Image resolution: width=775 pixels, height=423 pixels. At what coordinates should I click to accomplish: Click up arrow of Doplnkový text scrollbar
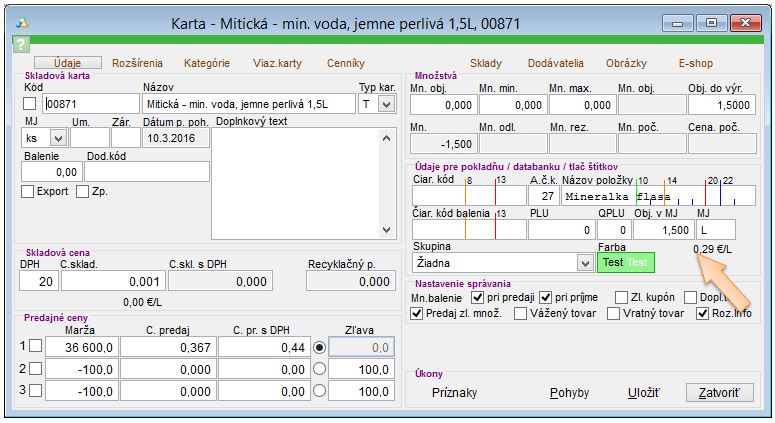coord(387,138)
